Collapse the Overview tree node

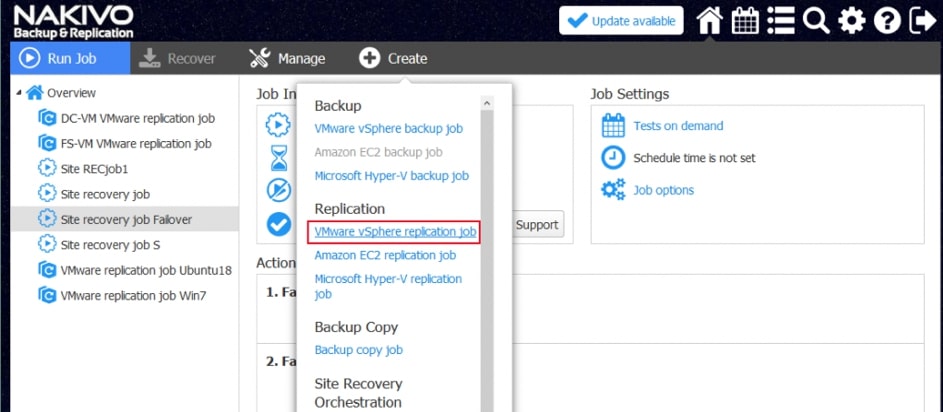(x=19, y=93)
